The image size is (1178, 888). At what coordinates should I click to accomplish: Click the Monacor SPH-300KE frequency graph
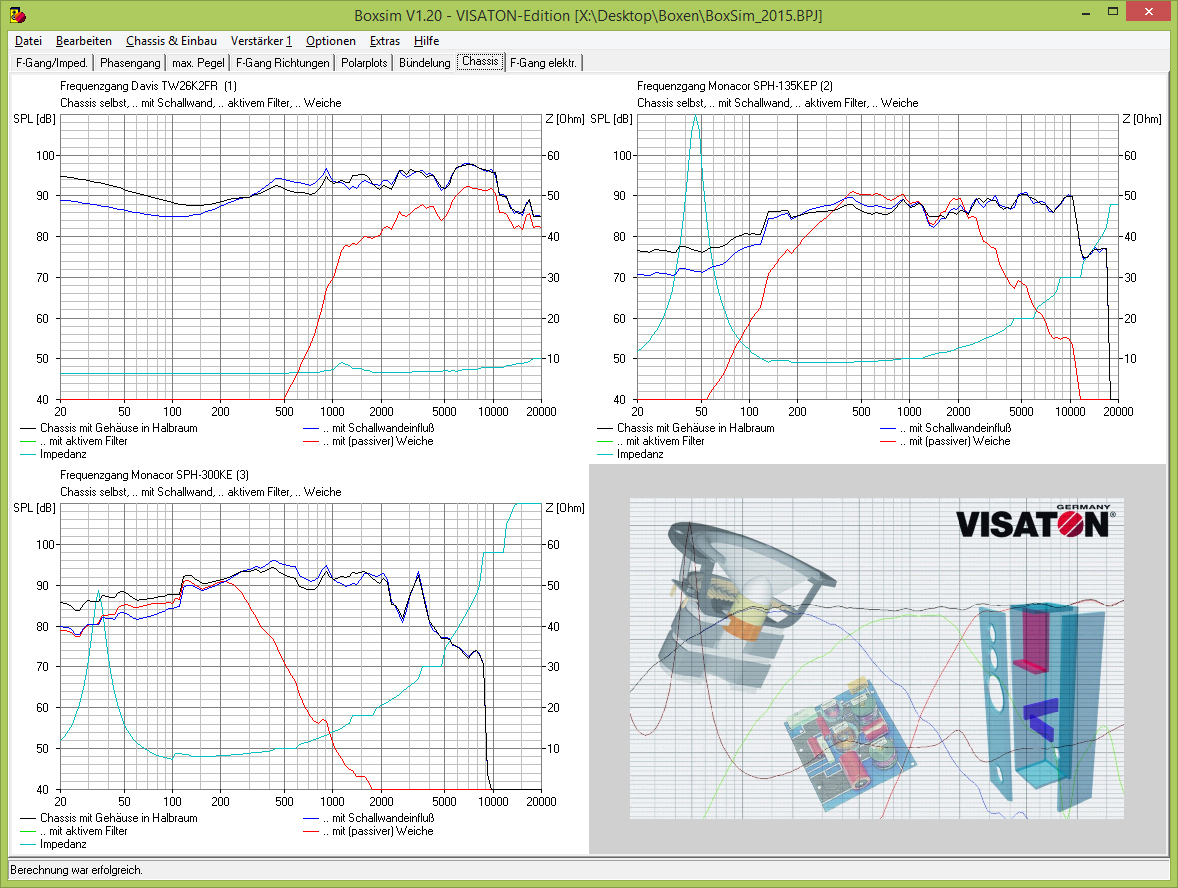[301, 646]
